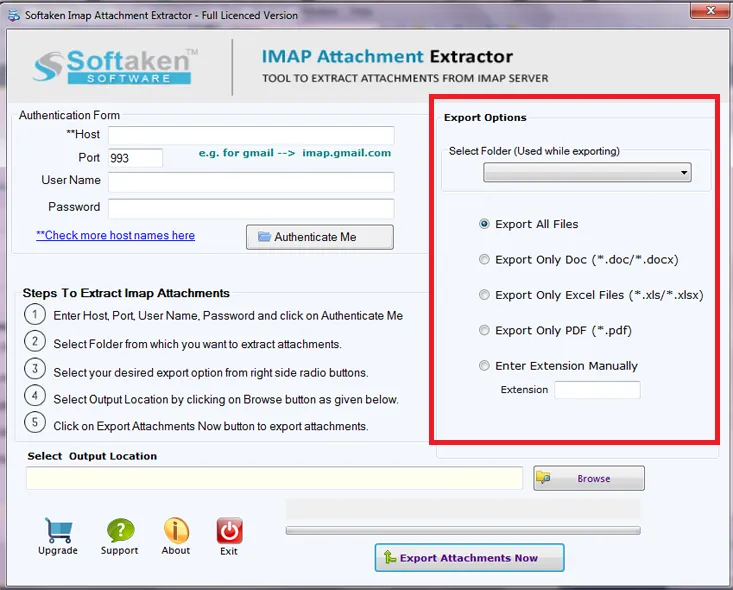The image size is (733, 590).
Task: Click the Authenticate Me button
Action: [320, 237]
